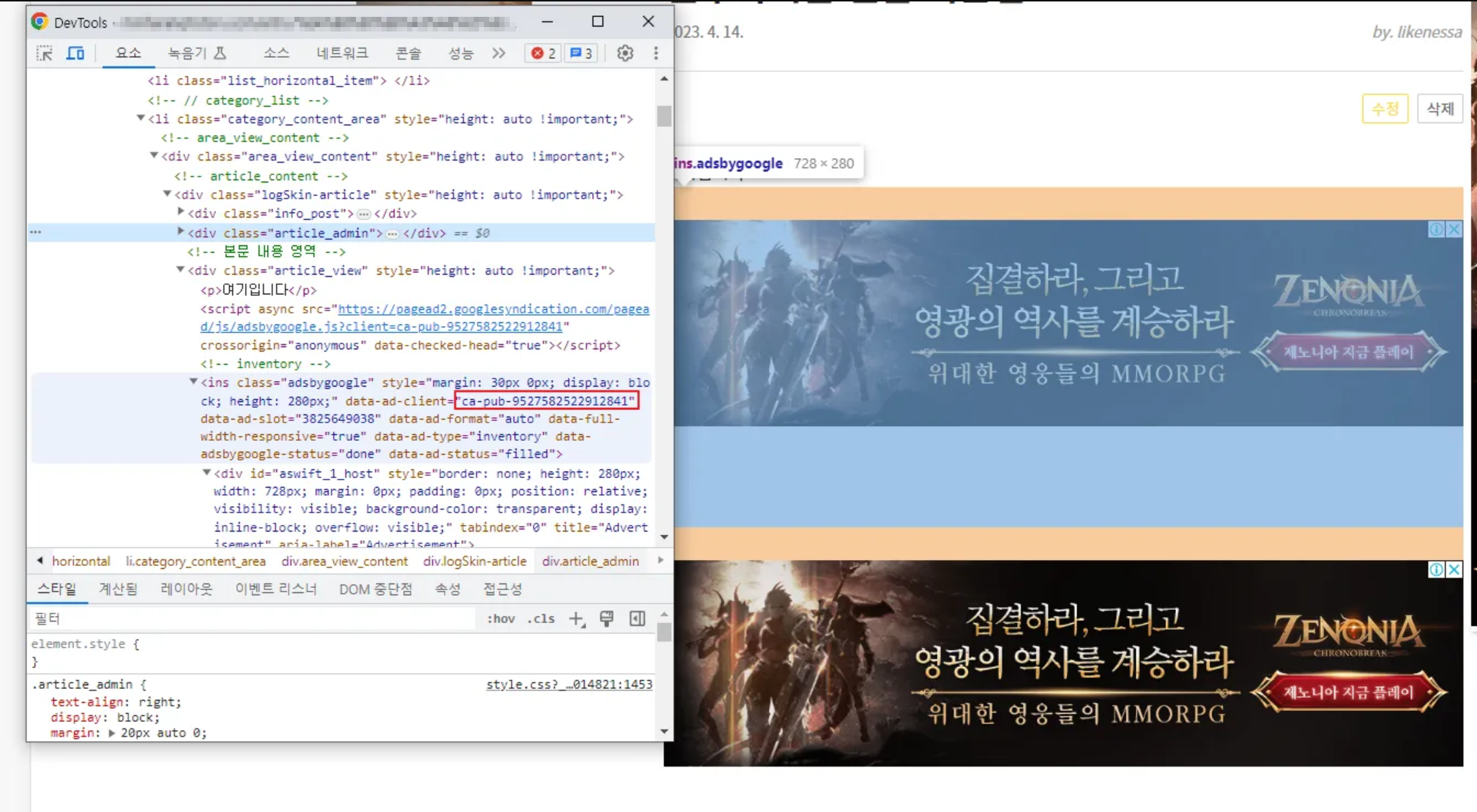Toggle the computed styles sidebar icon

tap(636, 619)
